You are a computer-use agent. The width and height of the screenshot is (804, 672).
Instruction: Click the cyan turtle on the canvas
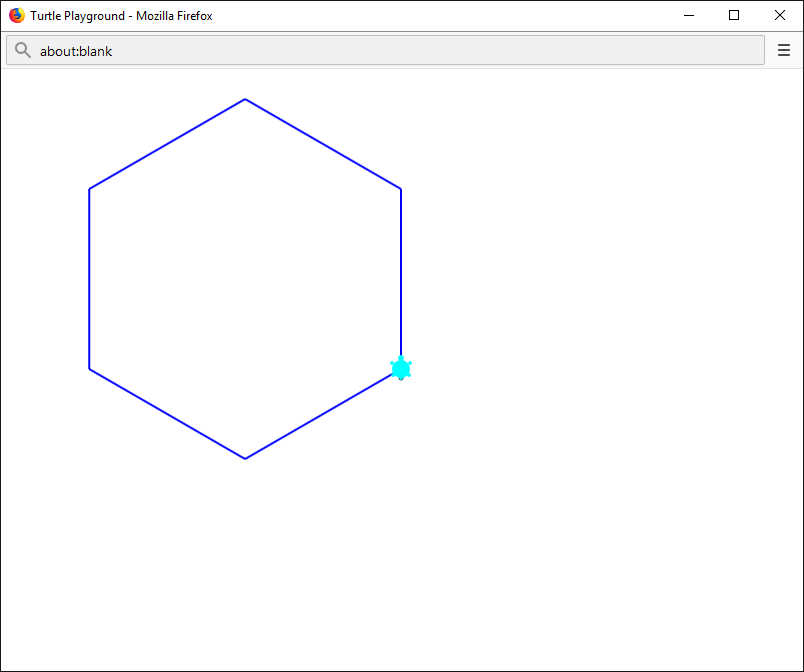[x=401, y=368]
